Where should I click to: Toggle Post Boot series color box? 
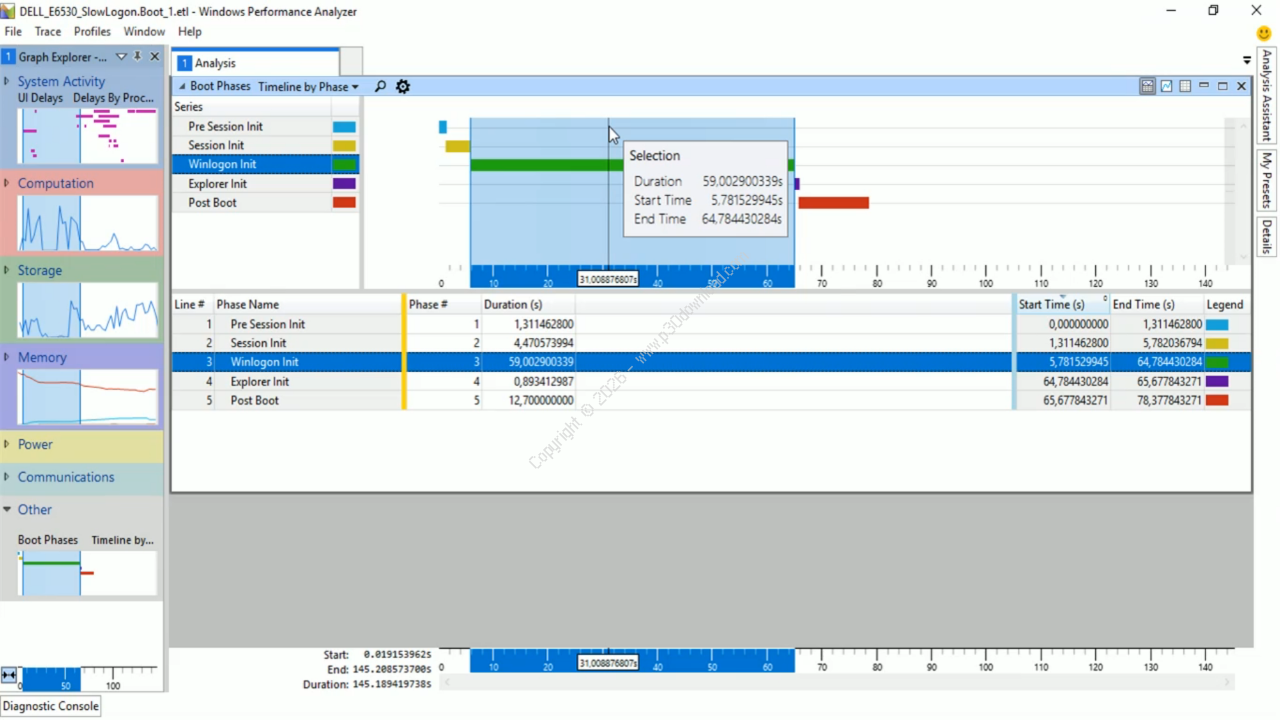pos(344,203)
